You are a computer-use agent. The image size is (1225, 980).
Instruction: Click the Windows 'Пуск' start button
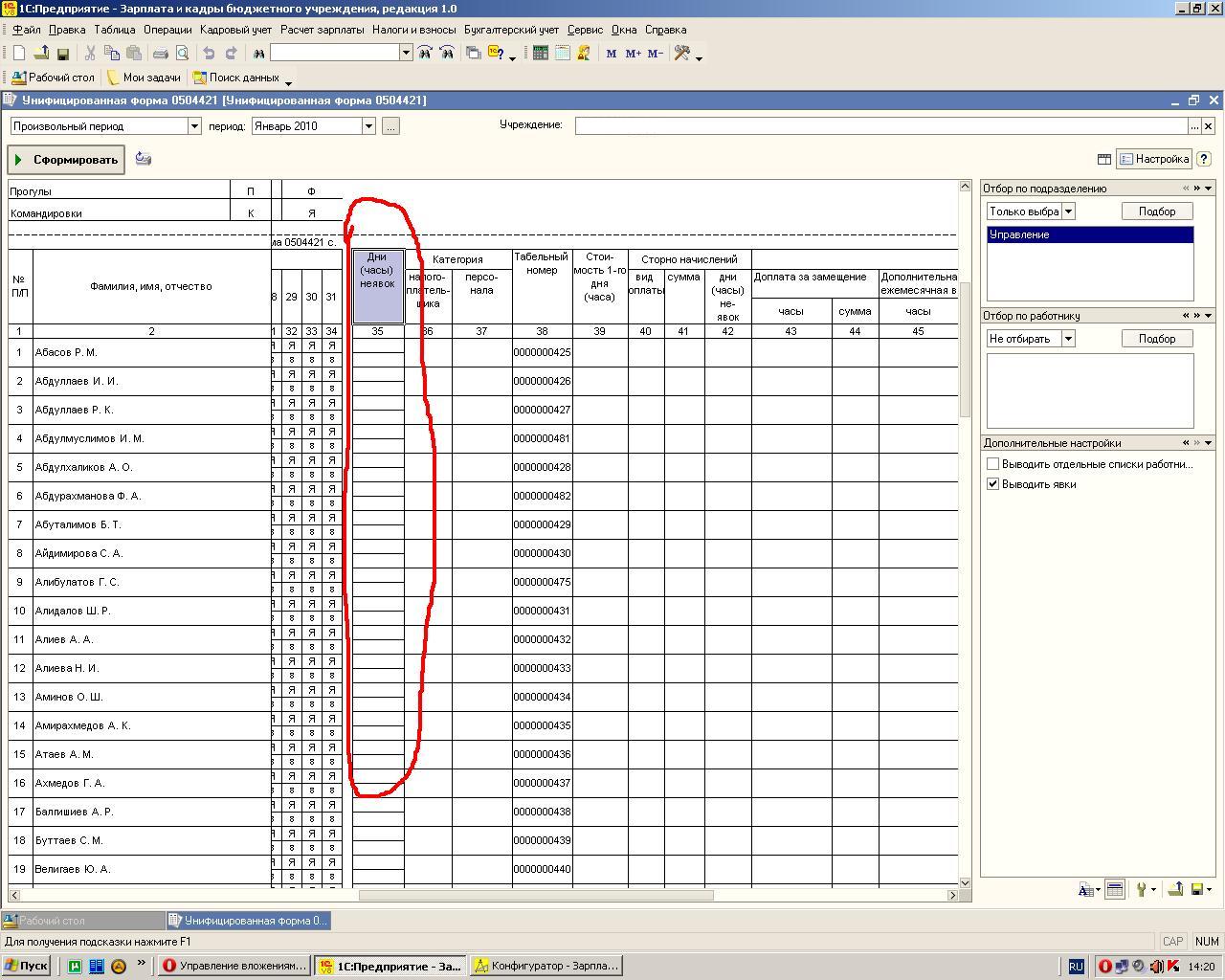[x=26, y=966]
